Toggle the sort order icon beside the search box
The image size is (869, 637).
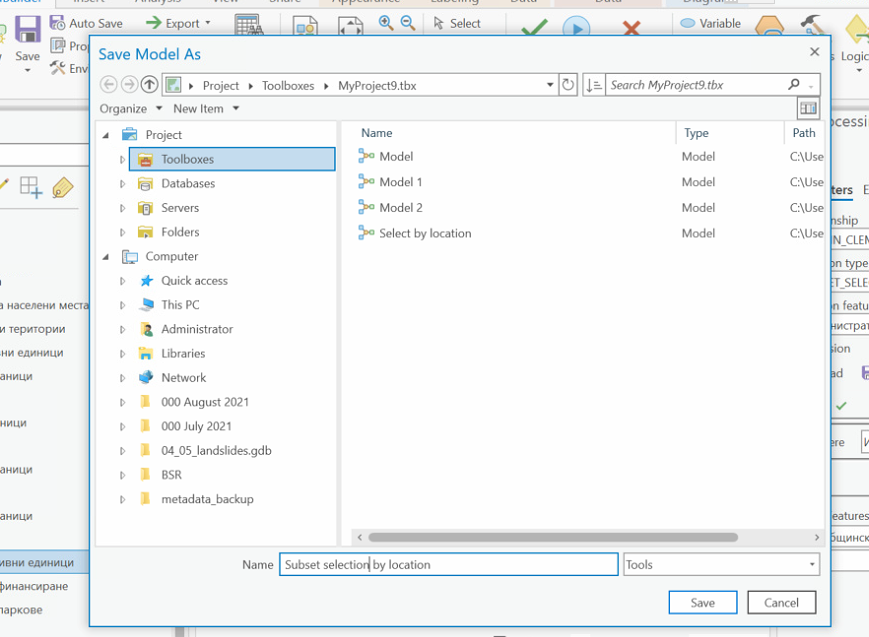pos(593,84)
